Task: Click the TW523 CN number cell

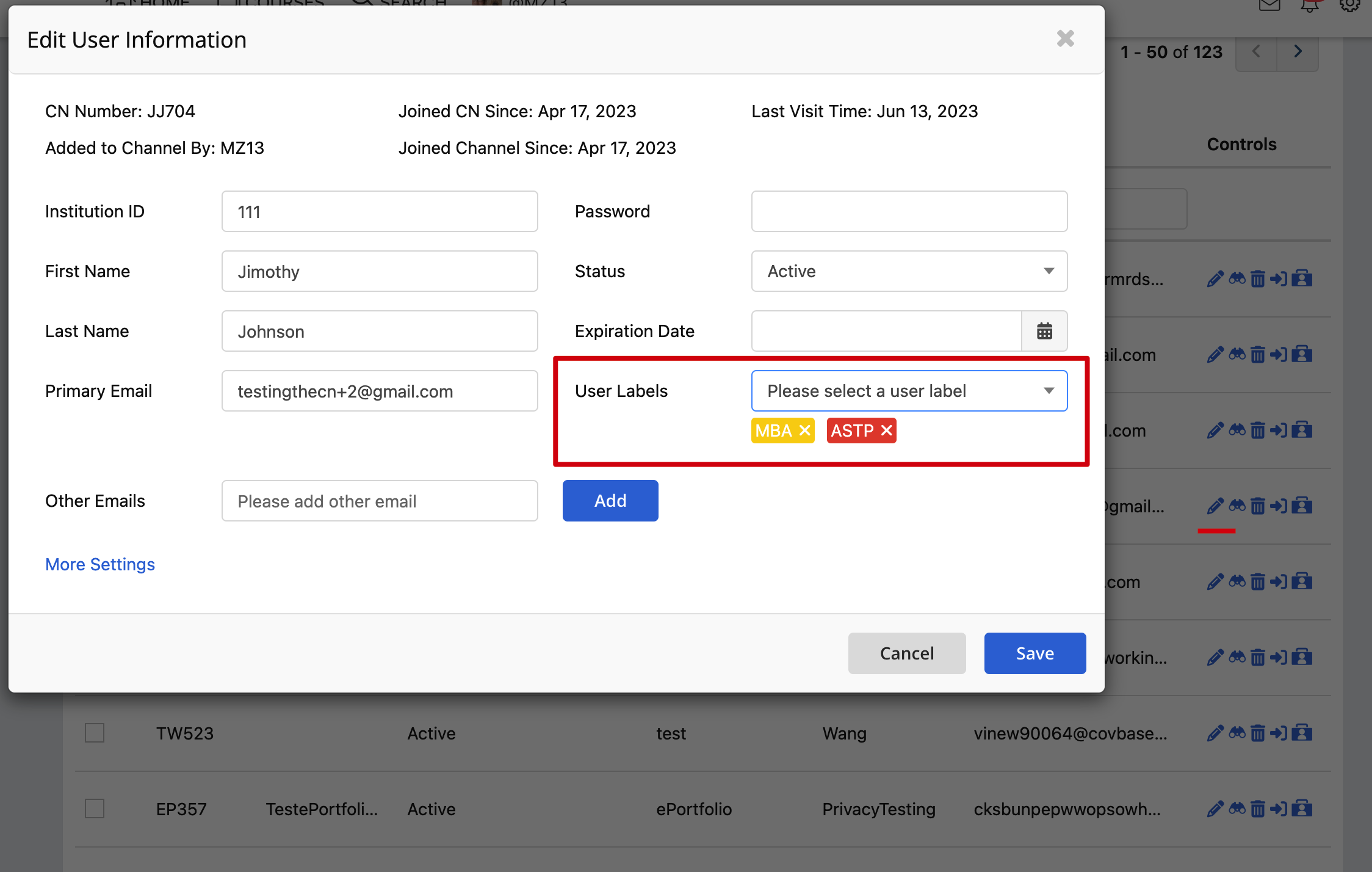Action: [x=185, y=733]
